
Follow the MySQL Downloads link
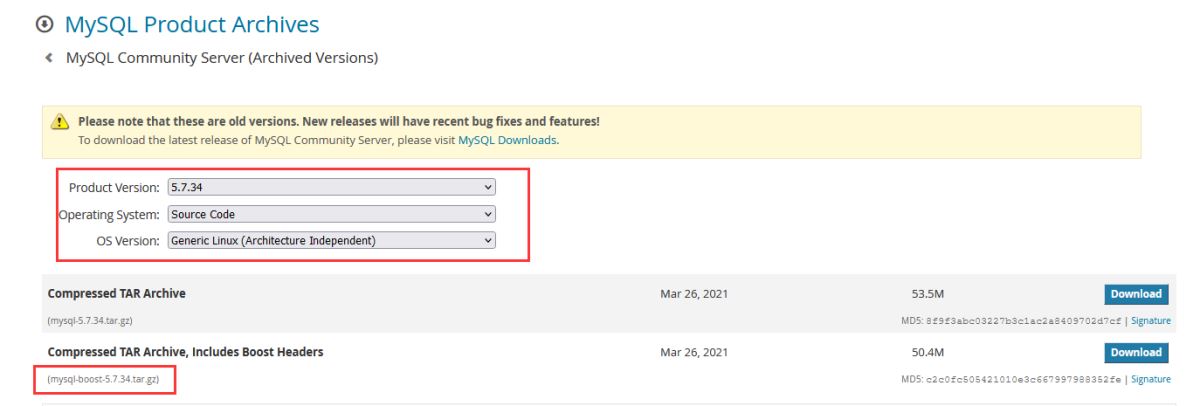point(507,140)
